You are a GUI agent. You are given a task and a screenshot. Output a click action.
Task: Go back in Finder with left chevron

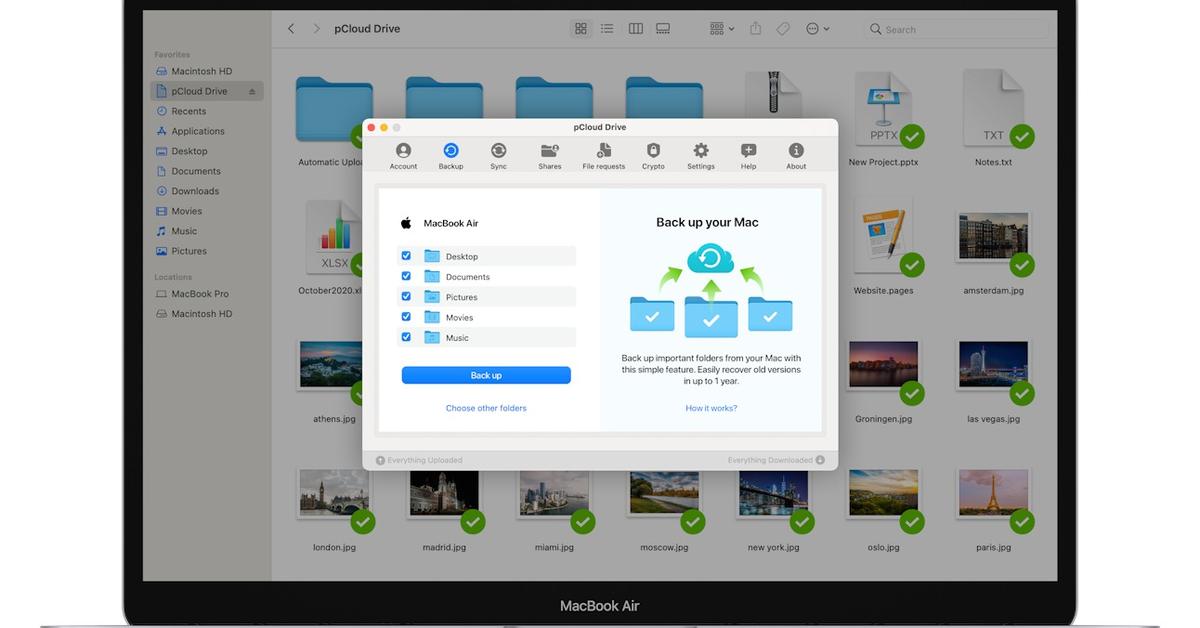click(x=291, y=29)
